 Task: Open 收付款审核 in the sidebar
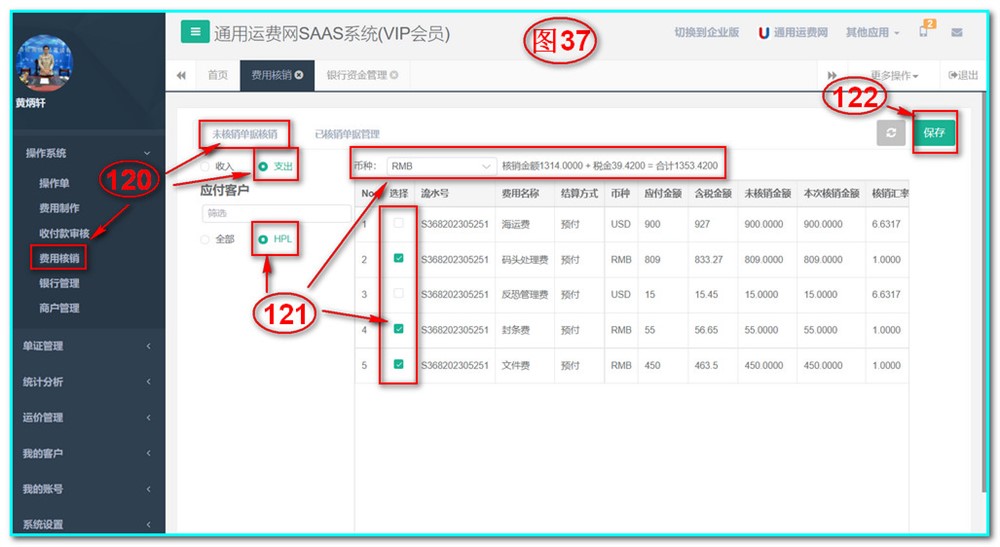click(x=64, y=233)
